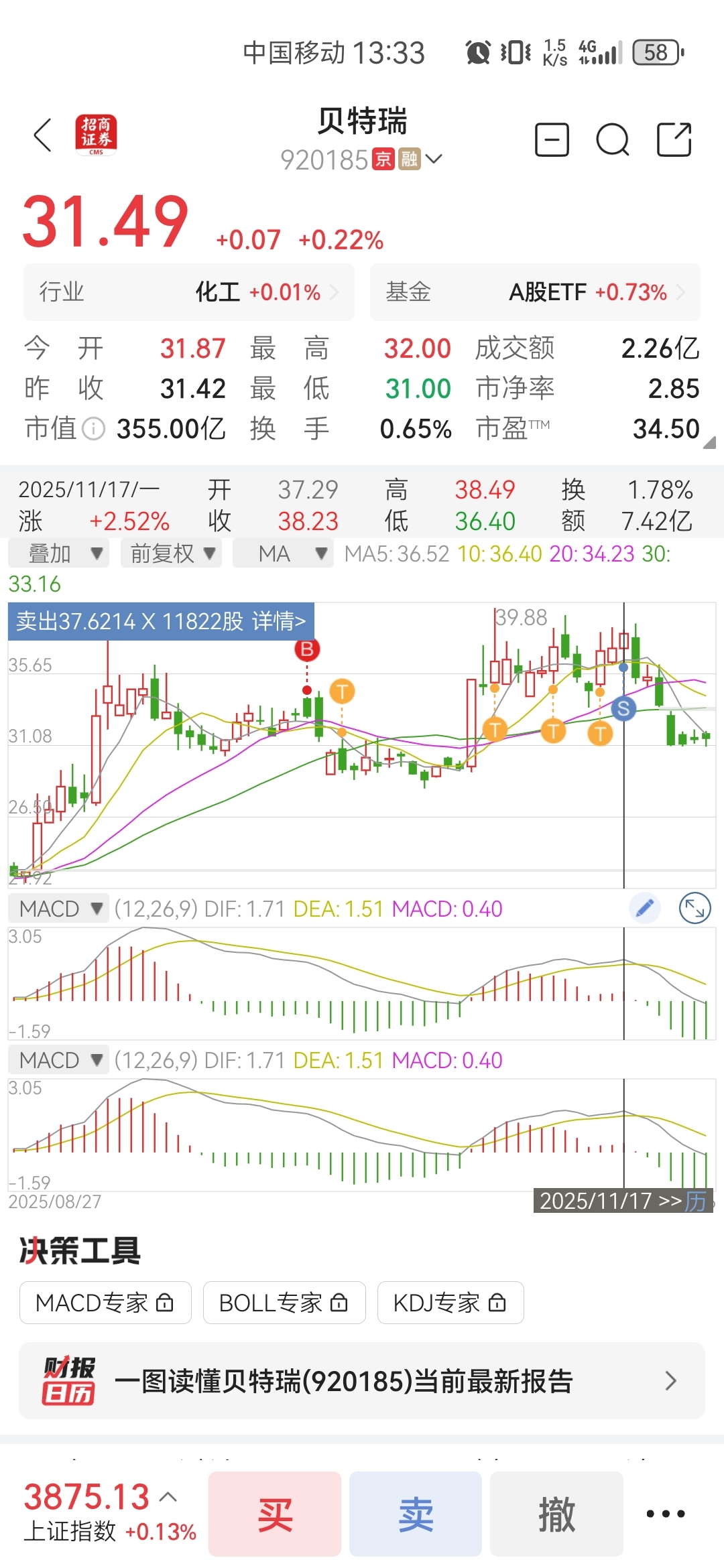Viewport: 724px width, 1568px height.
Task: Tap the 市盈TTM value 34.50
Action: click(x=666, y=429)
